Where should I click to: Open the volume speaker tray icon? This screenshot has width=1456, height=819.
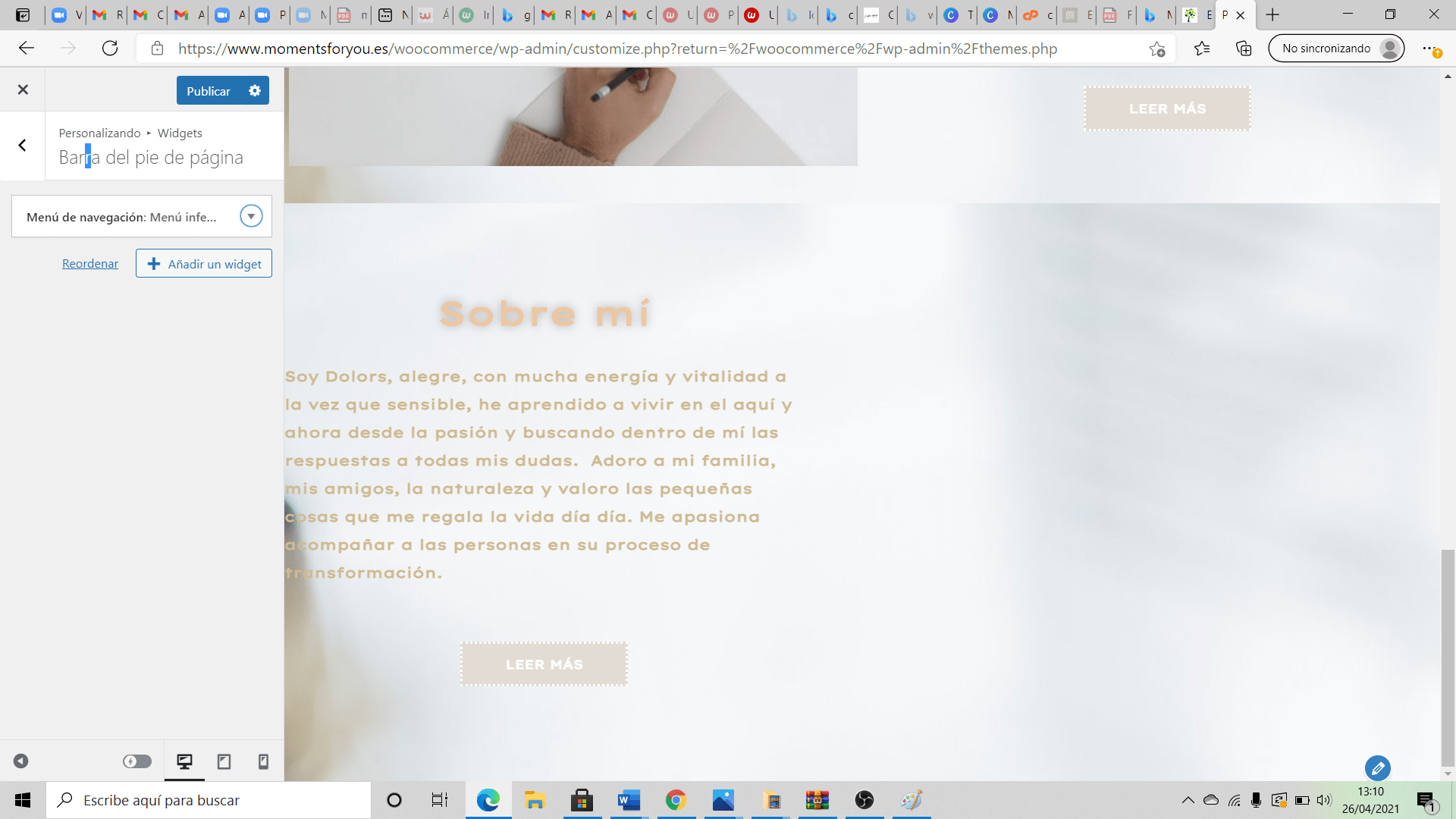pyautogui.click(x=1324, y=800)
